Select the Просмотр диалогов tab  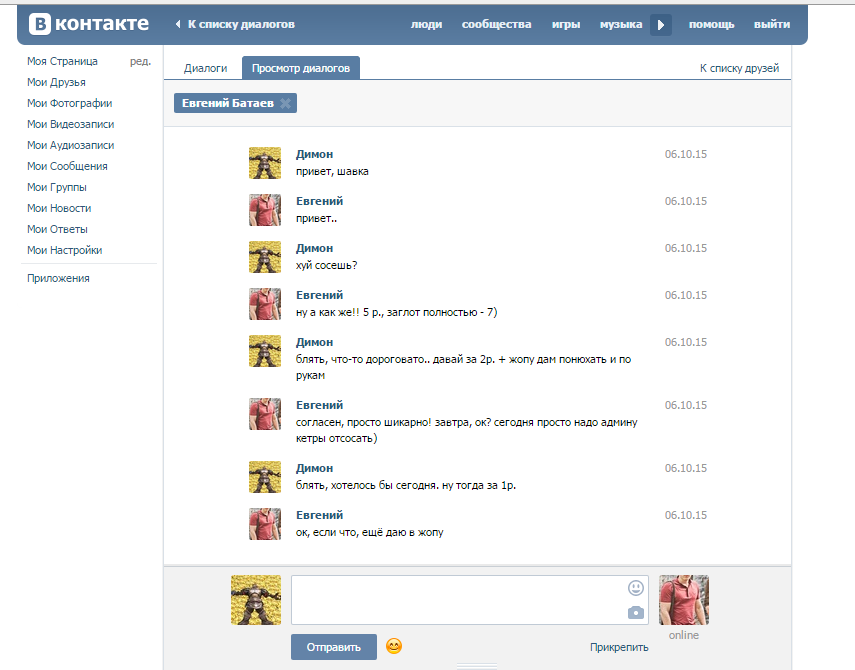click(x=301, y=68)
